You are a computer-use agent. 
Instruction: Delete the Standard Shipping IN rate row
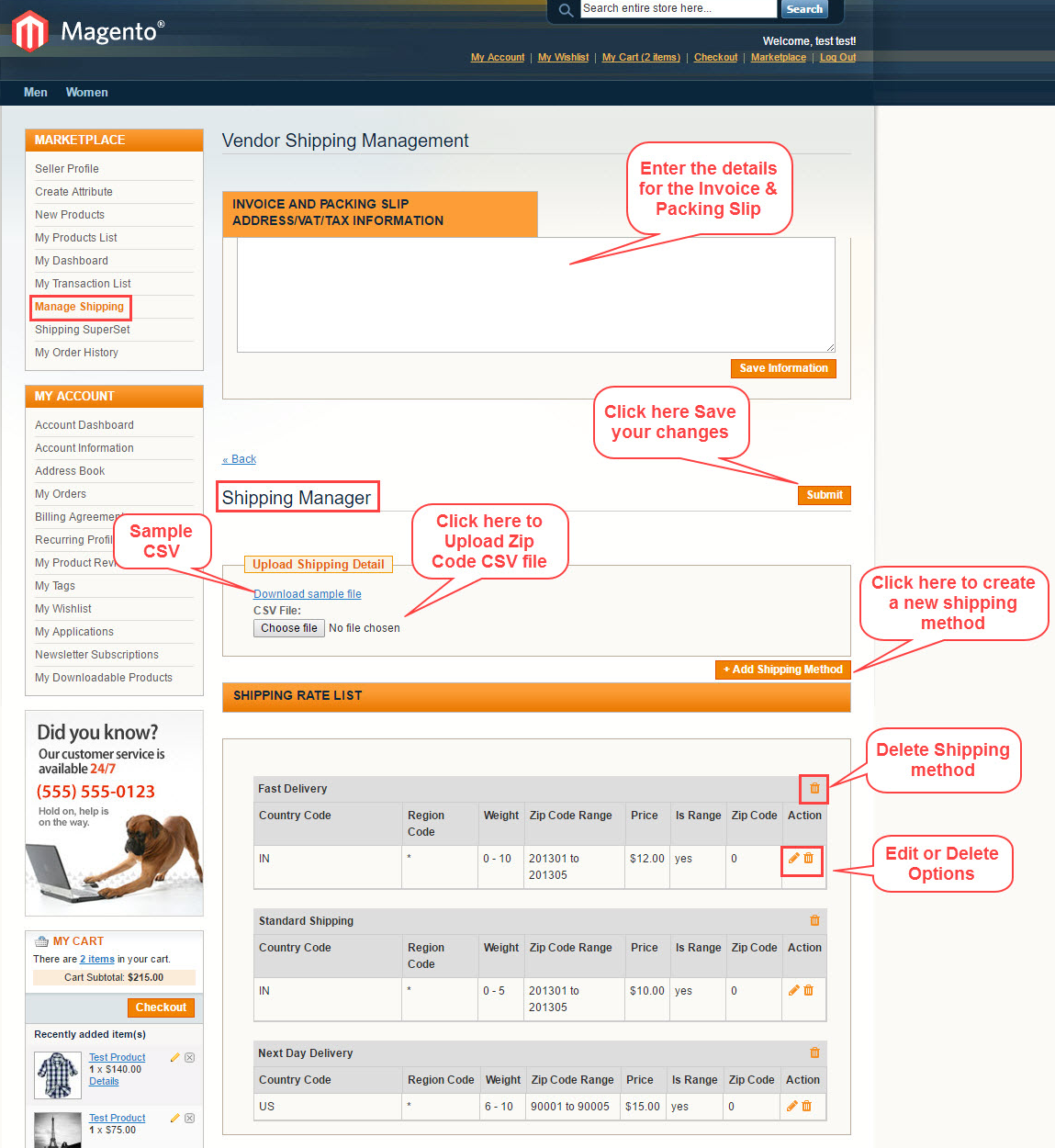point(809,990)
